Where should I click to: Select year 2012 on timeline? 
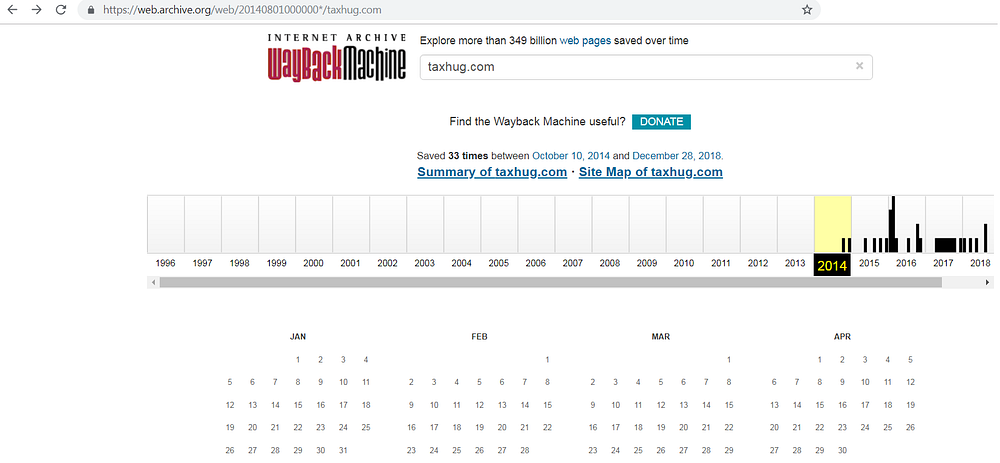pyautogui.click(x=758, y=263)
